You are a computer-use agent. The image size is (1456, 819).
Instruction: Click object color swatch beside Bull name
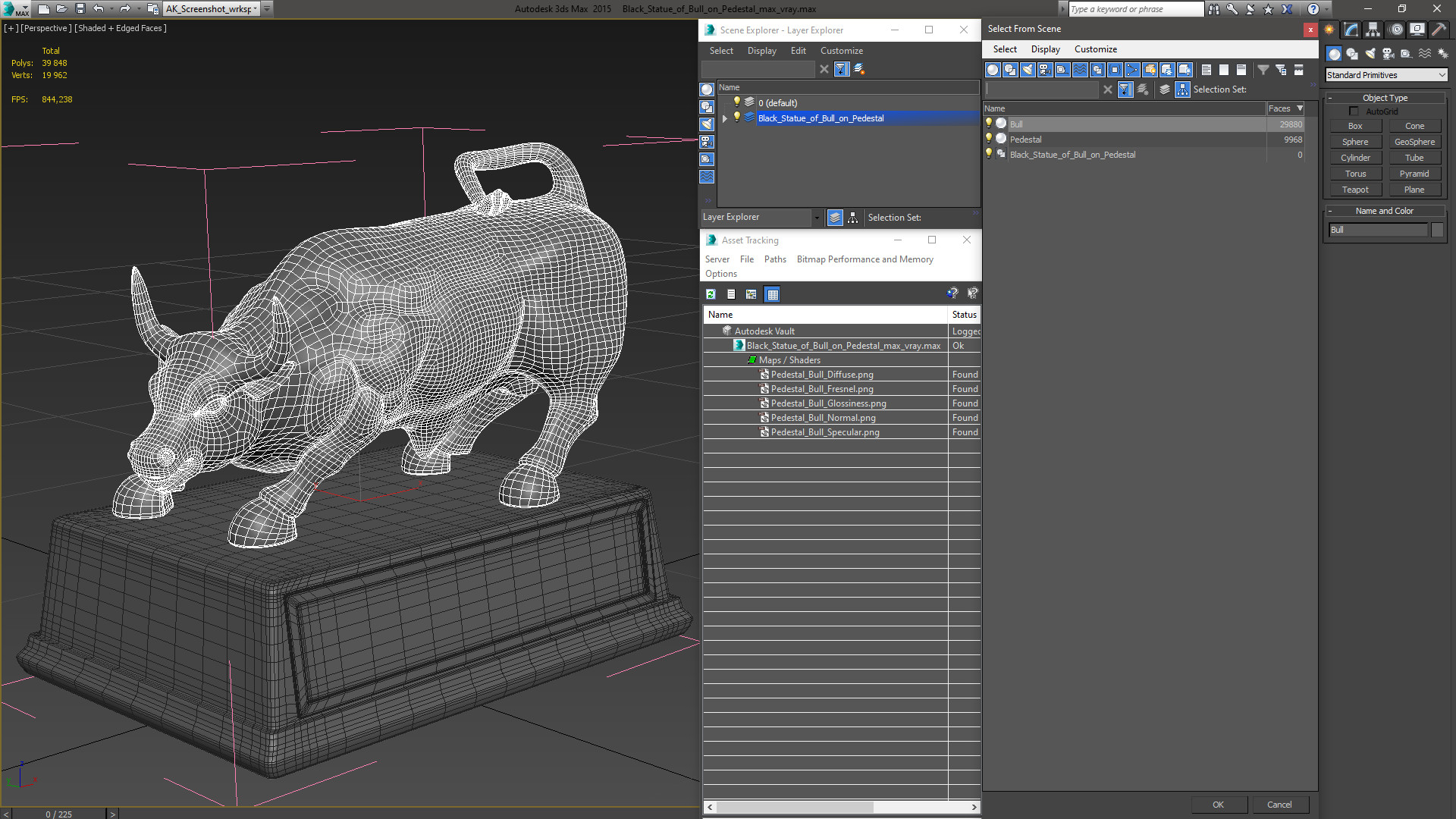point(1437,230)
